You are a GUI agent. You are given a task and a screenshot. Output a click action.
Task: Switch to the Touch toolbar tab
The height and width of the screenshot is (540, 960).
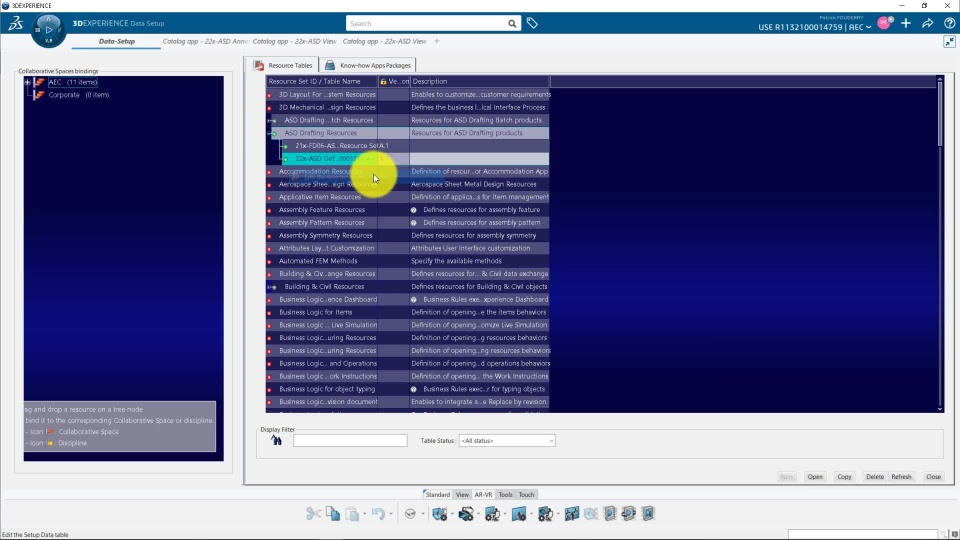(527, 494)
